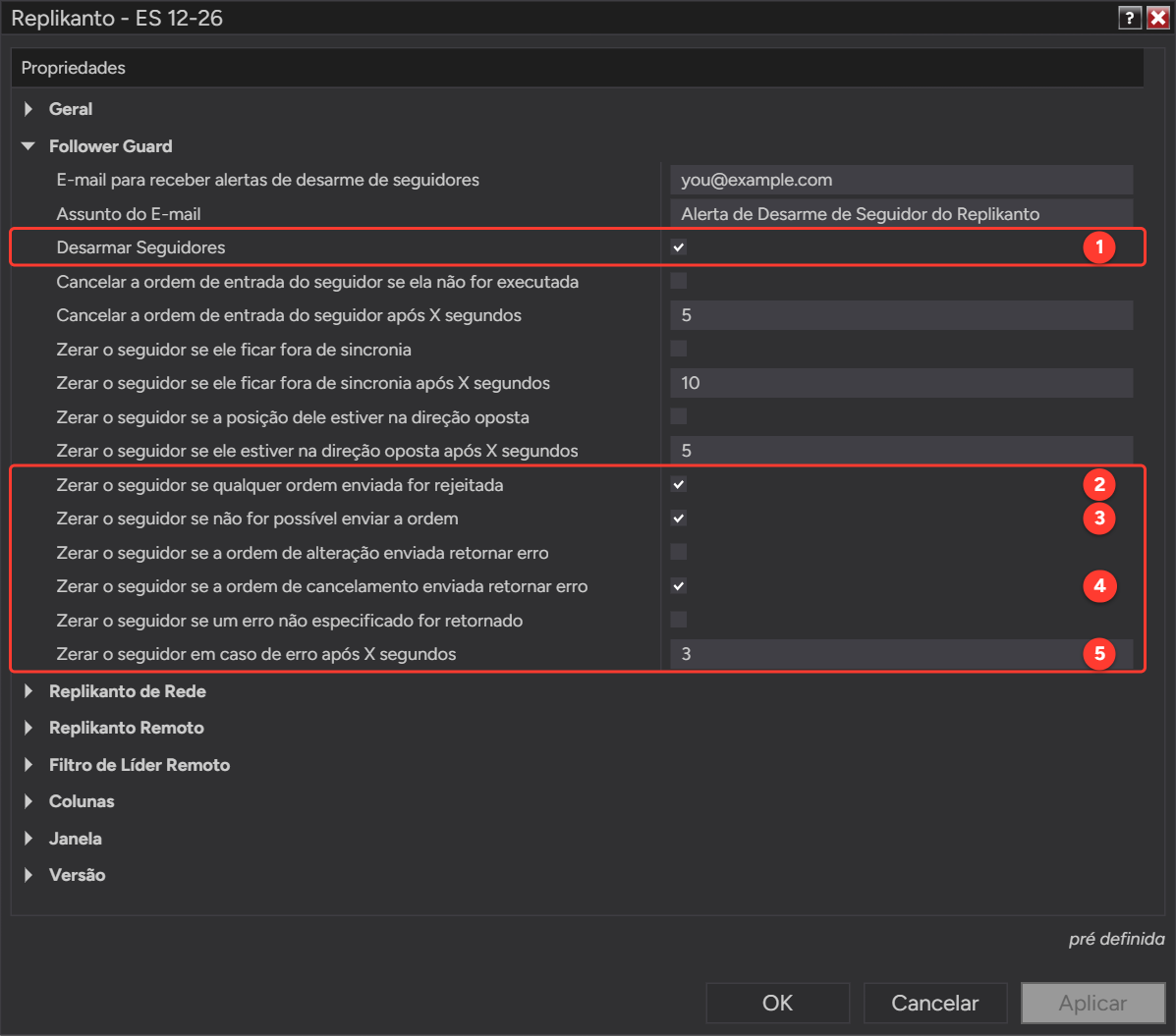Select the Follower Guard category label
1176x1036 pixels.
click(x=110, y=146)
